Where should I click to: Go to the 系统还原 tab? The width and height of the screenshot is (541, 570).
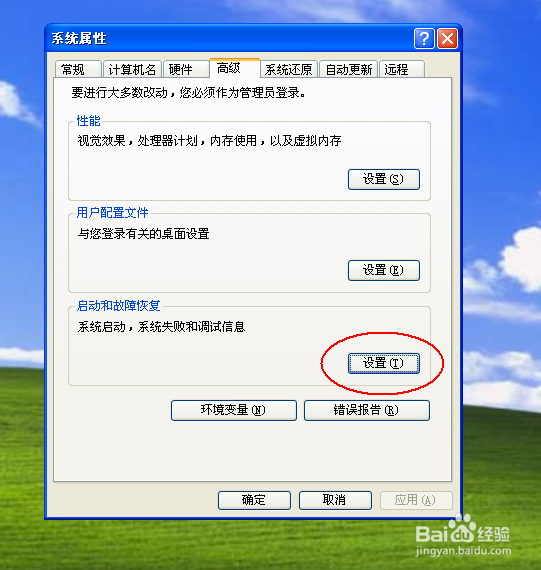(x=289, y=69)
